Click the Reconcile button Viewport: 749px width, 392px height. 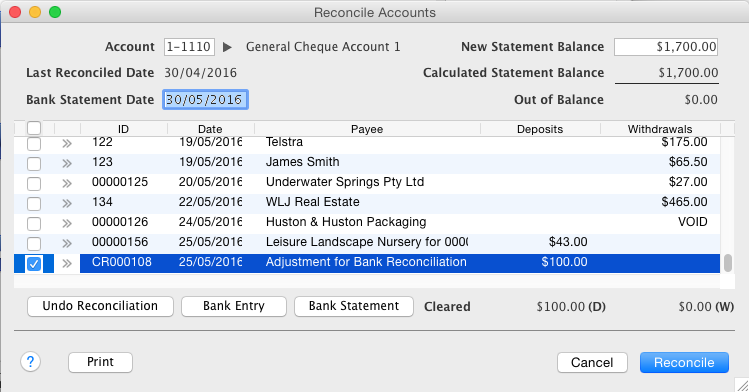[x=684, y=362]
